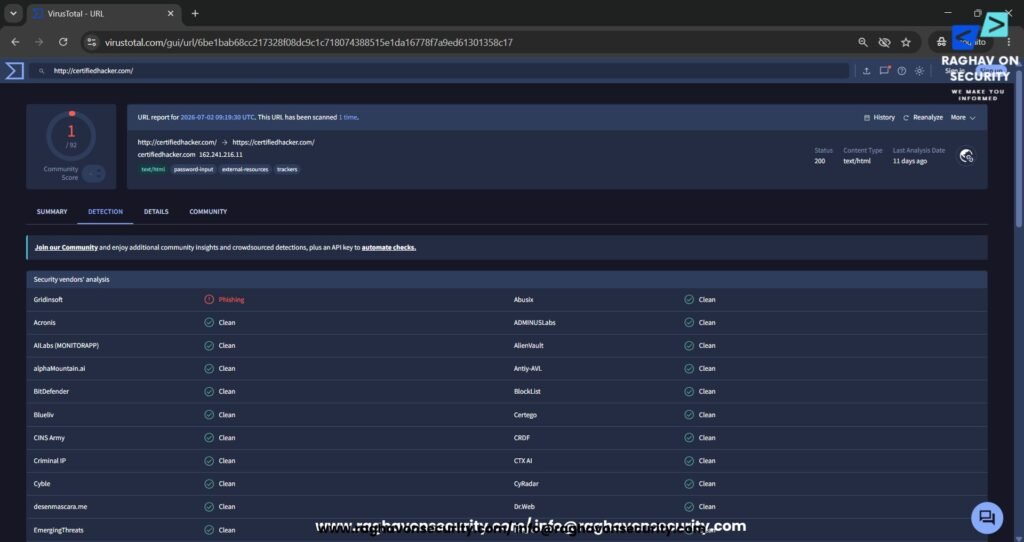Screen dimensions: 1024x542
Task: Click the CINS Army vendor name
Action: click(x=49, y=438)
